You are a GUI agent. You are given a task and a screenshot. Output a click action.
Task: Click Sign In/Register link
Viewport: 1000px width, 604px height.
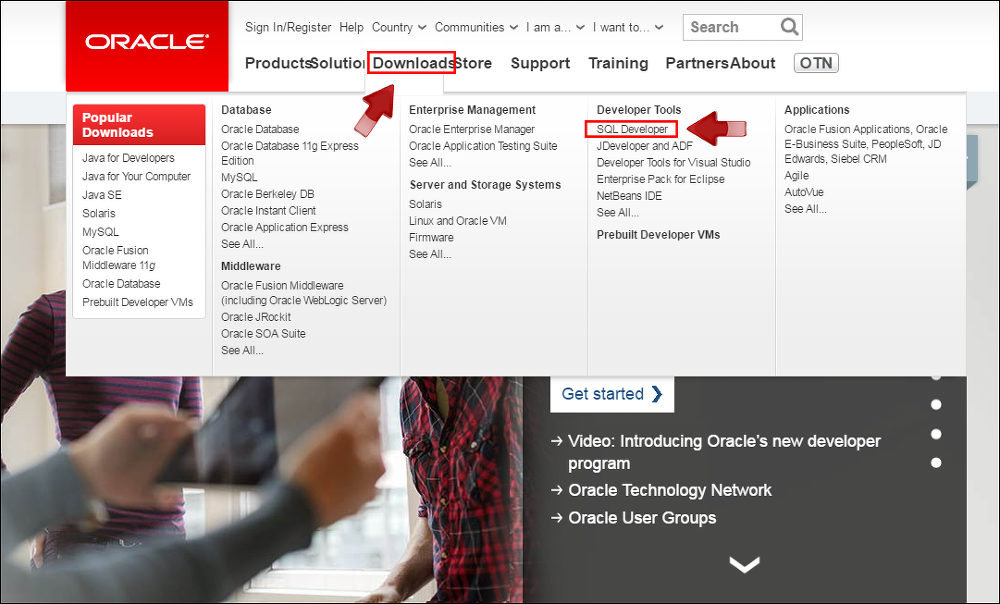click(x=288, y=27)
